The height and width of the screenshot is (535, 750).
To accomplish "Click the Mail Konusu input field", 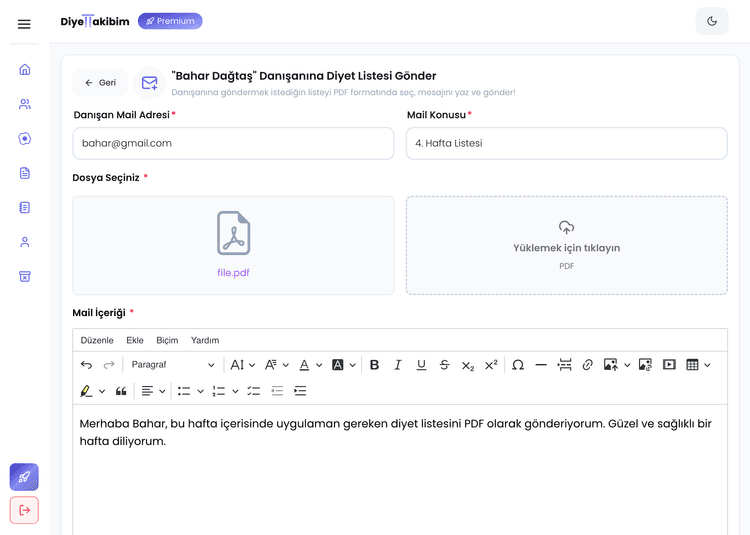I will pyautogui.click(x=566, y=143).
